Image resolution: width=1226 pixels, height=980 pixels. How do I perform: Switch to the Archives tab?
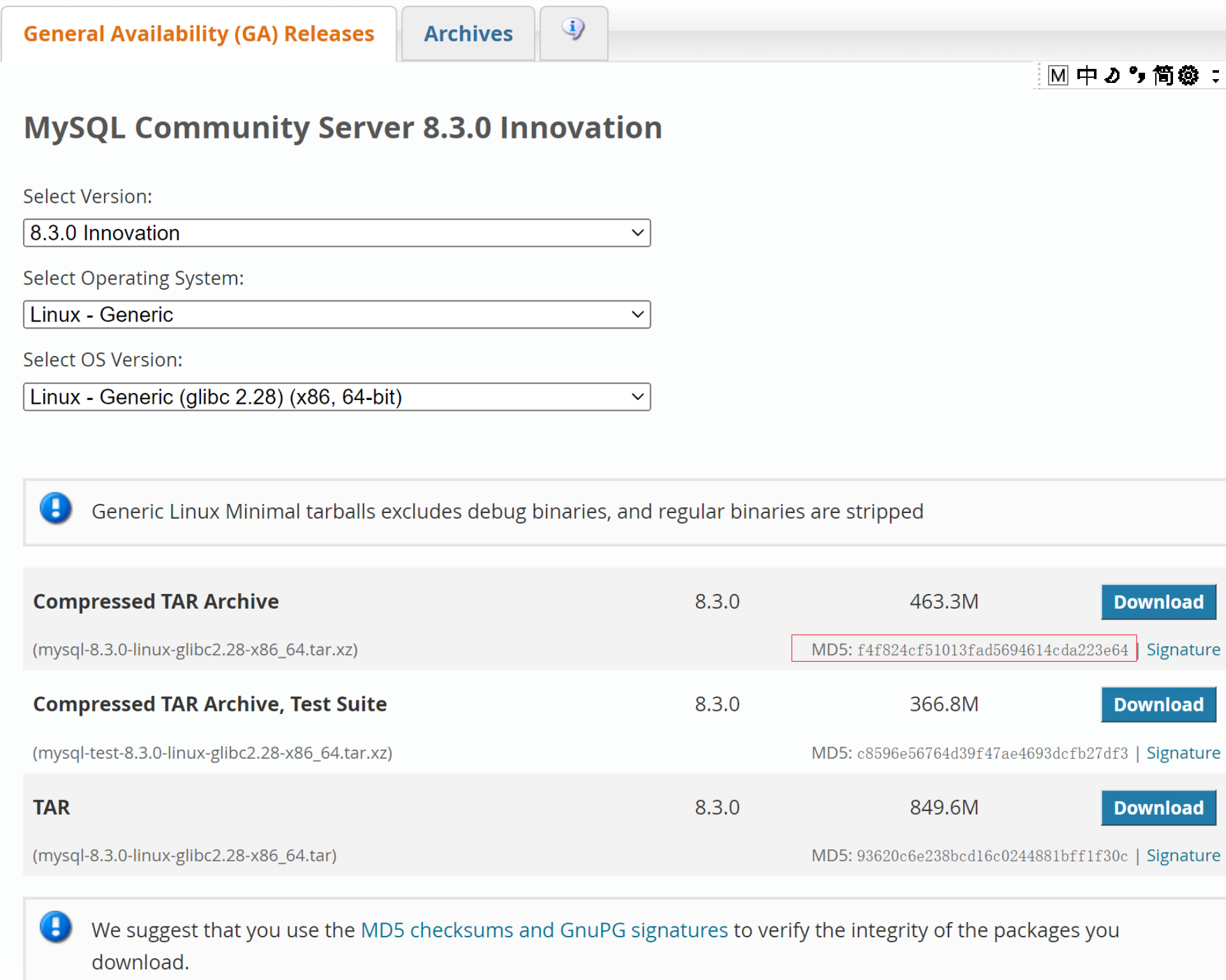pyautogui.click(x=468, y=34)
